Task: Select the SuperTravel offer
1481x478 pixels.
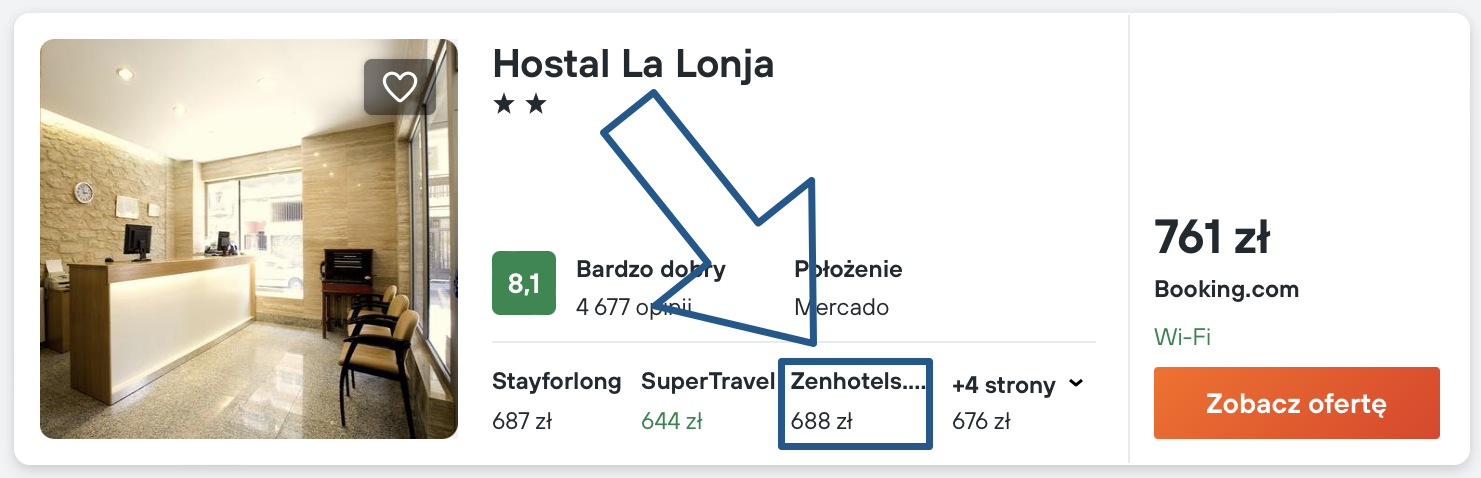Action: 708,381
